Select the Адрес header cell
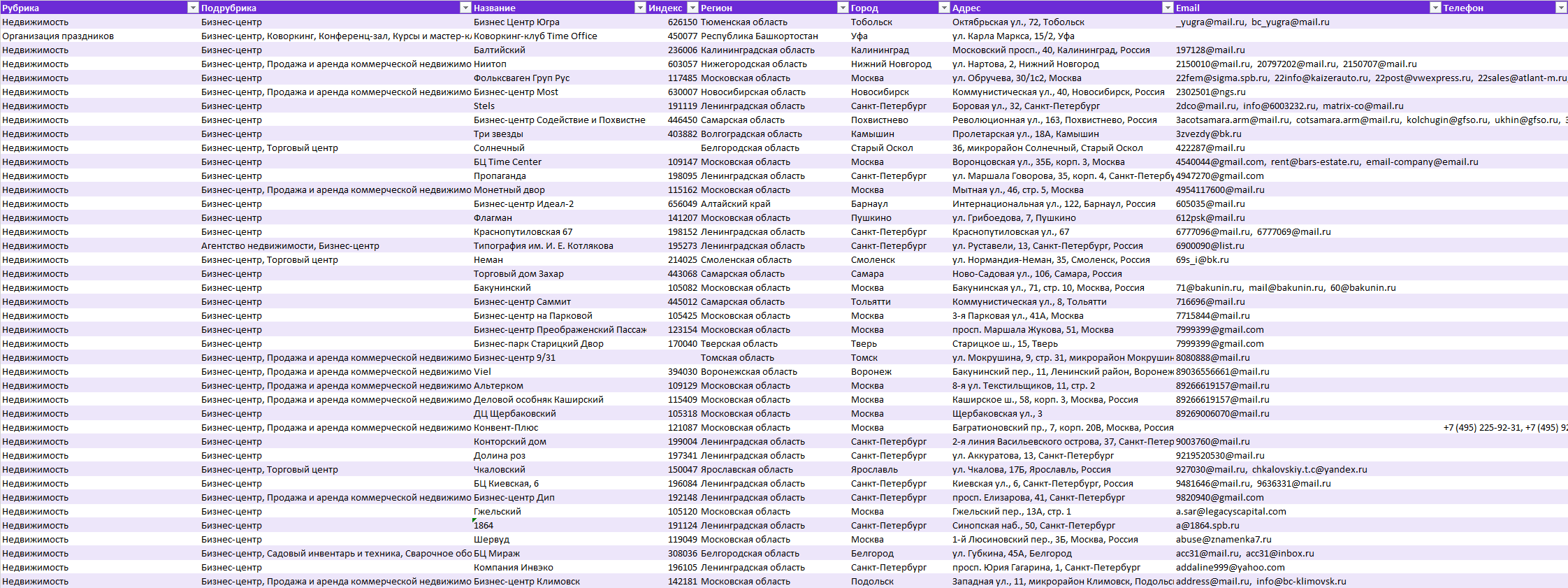The width and height of the screenshot is (1568, 588). click(1062, 8)
